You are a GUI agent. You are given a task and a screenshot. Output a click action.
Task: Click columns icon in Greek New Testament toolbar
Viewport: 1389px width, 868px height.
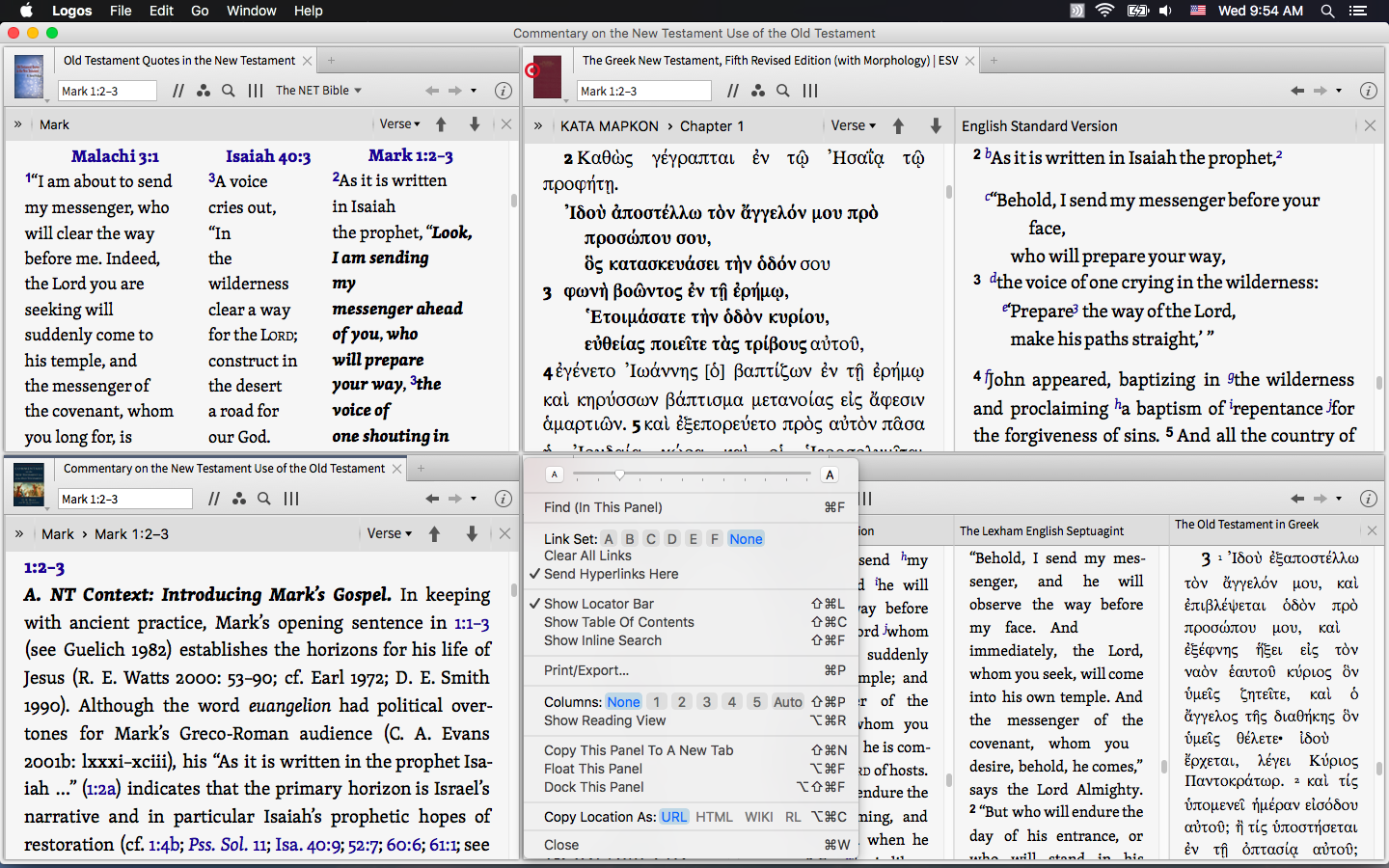810,91
